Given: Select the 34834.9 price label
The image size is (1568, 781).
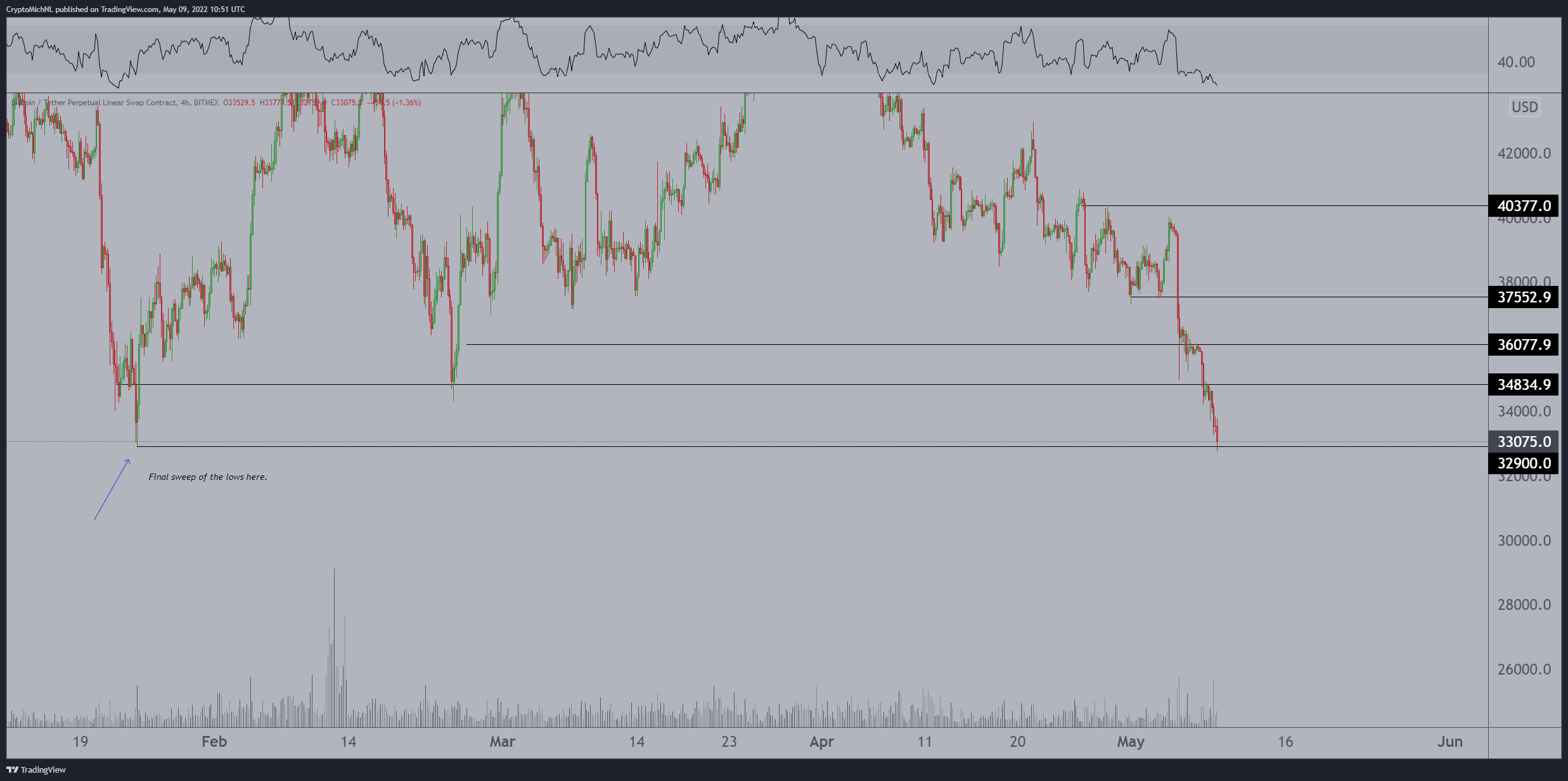Looking at the screenshot, I should coord(1524,384).
